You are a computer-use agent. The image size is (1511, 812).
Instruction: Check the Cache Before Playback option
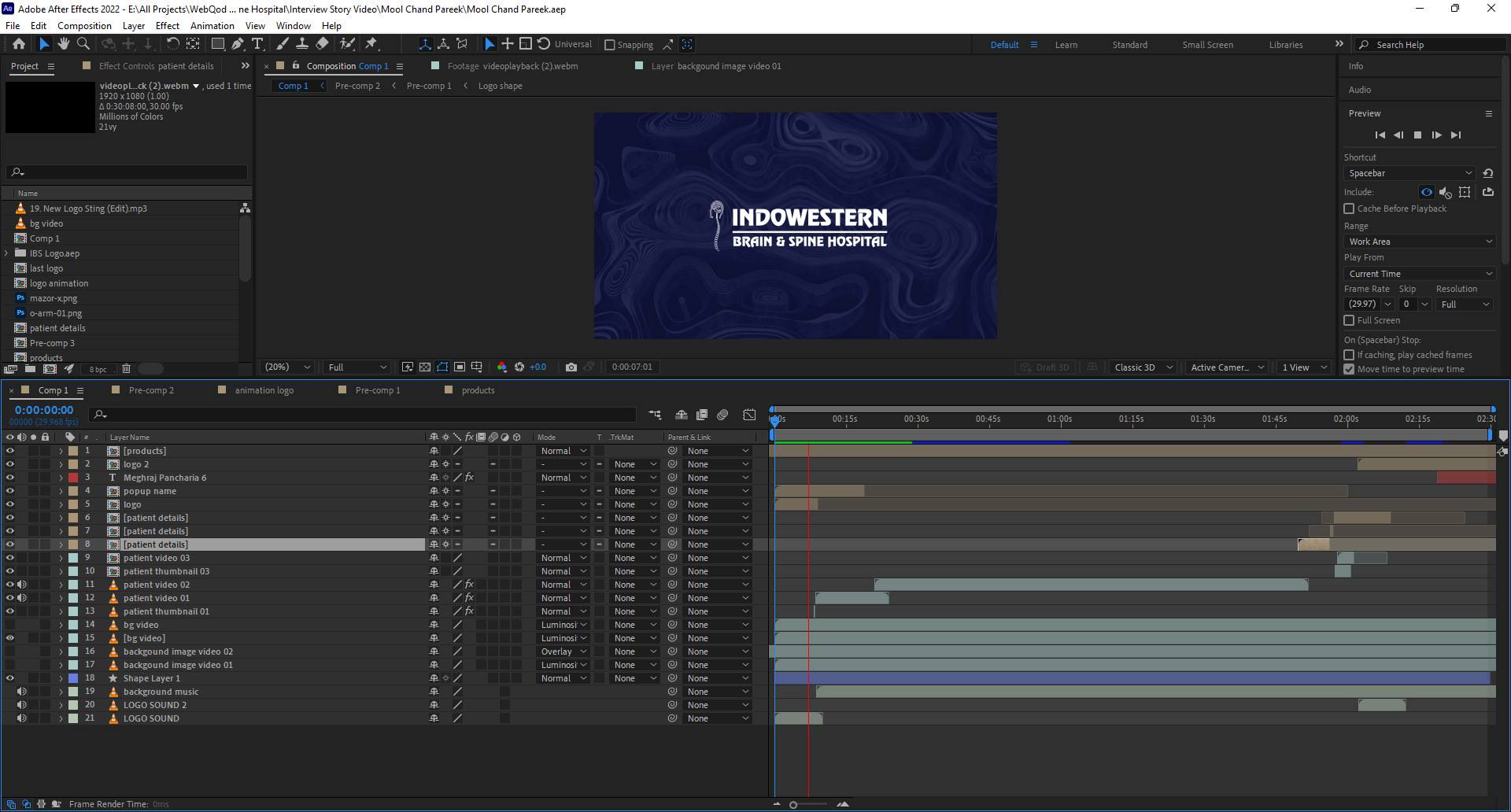pyautogui.click(x=1349, y=209)
